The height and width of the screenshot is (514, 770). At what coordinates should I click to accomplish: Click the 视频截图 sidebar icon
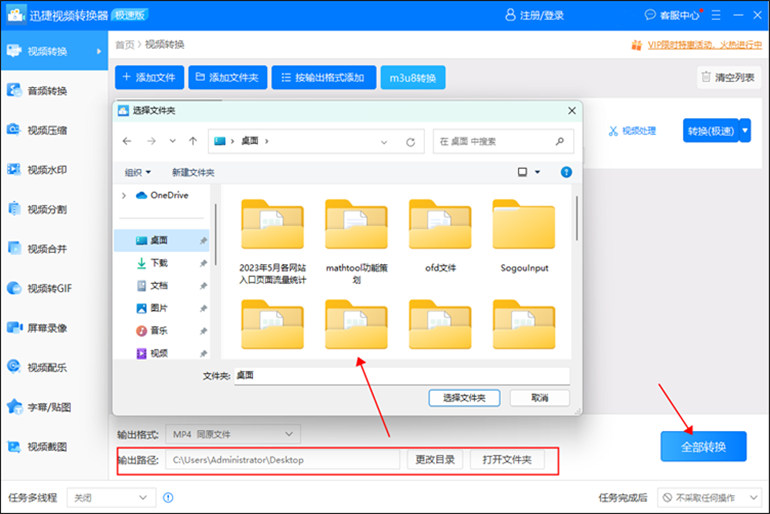tap(14, 447)
